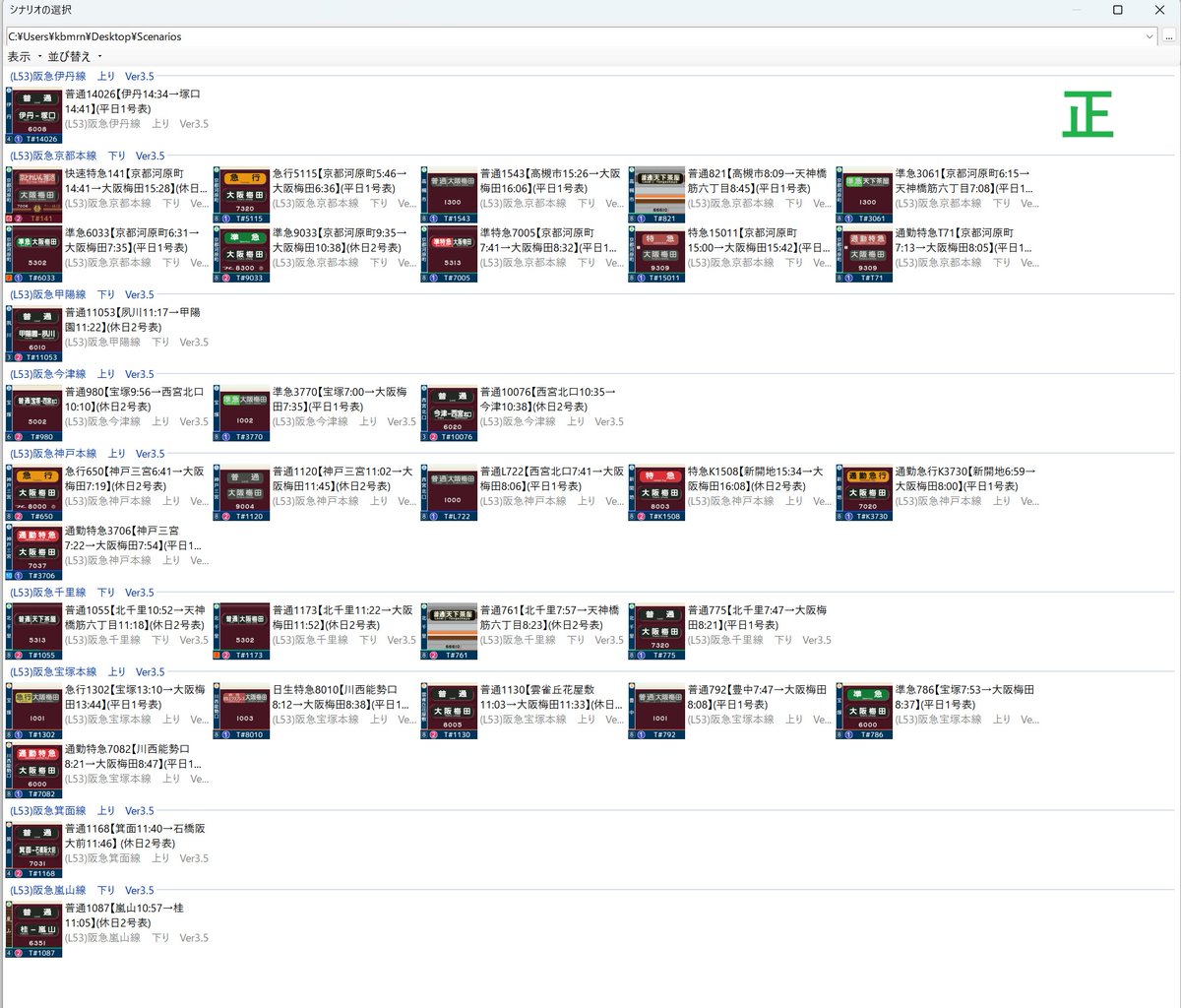Open the 並び替え sort menu
This screenshot has width=1181, height=1008.
pyautogui.click(x=74, y=56)
